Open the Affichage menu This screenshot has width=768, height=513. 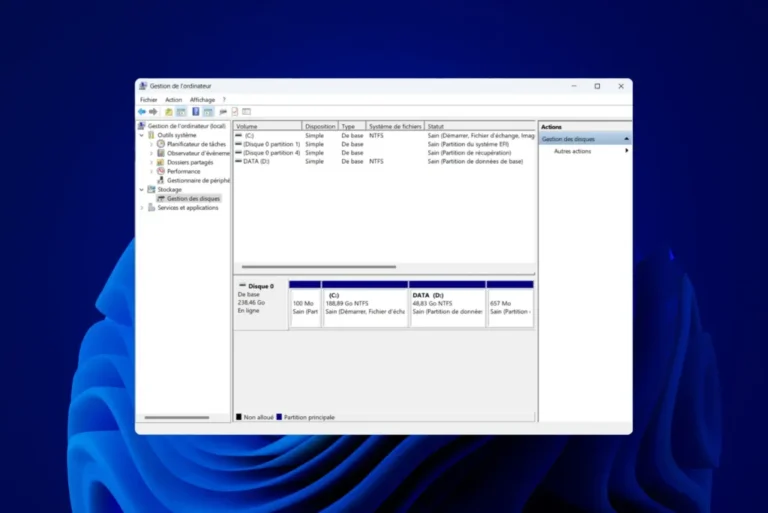202,100
